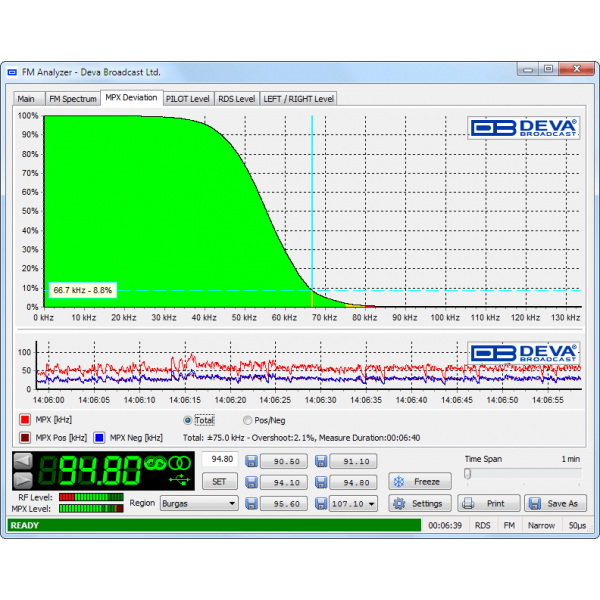
Task: Tune to preset 90.50
Action: point(284,461)
